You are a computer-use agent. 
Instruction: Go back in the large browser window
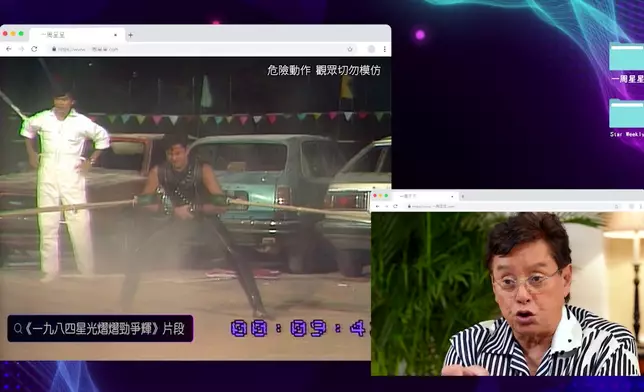pyautogui.click(x=9, y=49)
